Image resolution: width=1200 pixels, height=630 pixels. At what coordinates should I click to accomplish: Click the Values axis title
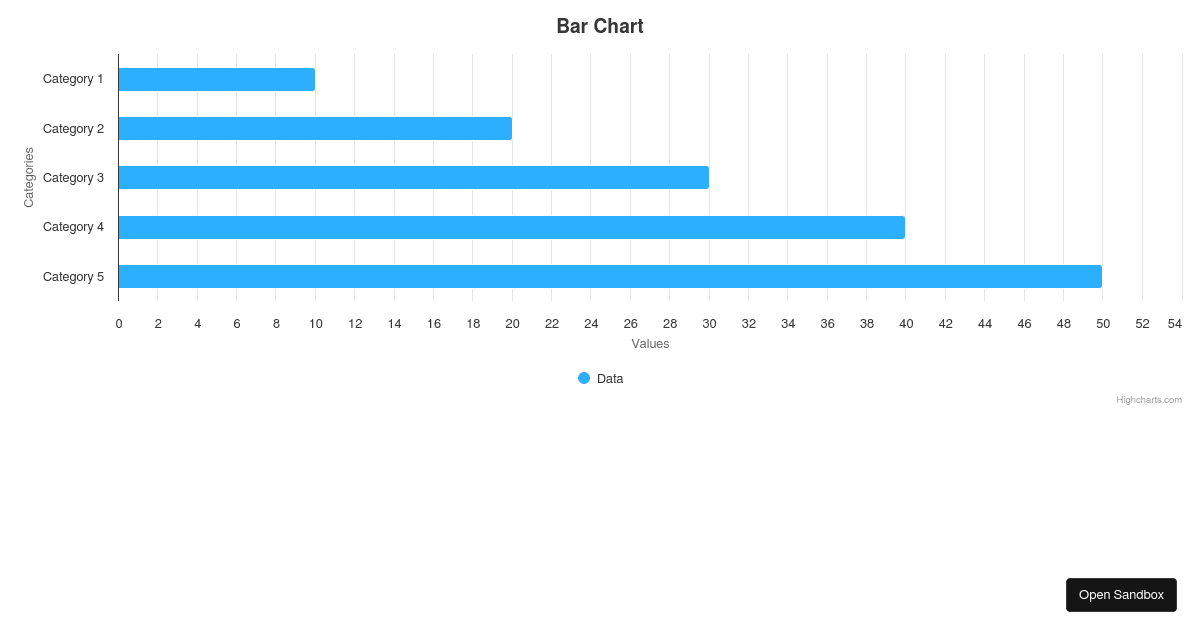(x=650, y=343)
